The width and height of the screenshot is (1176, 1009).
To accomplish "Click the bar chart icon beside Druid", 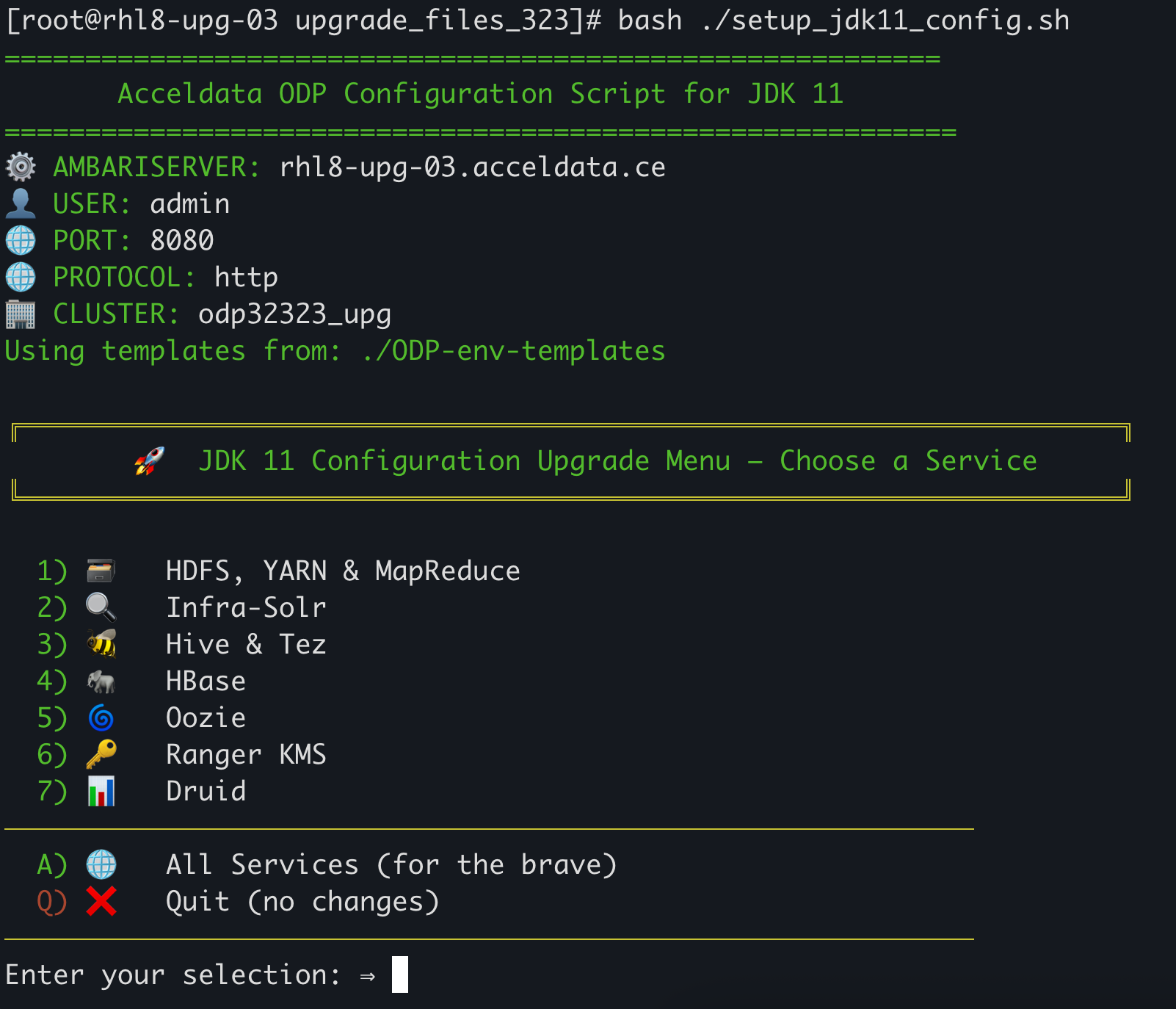I will pyautogui.click(x=101, y=791).
